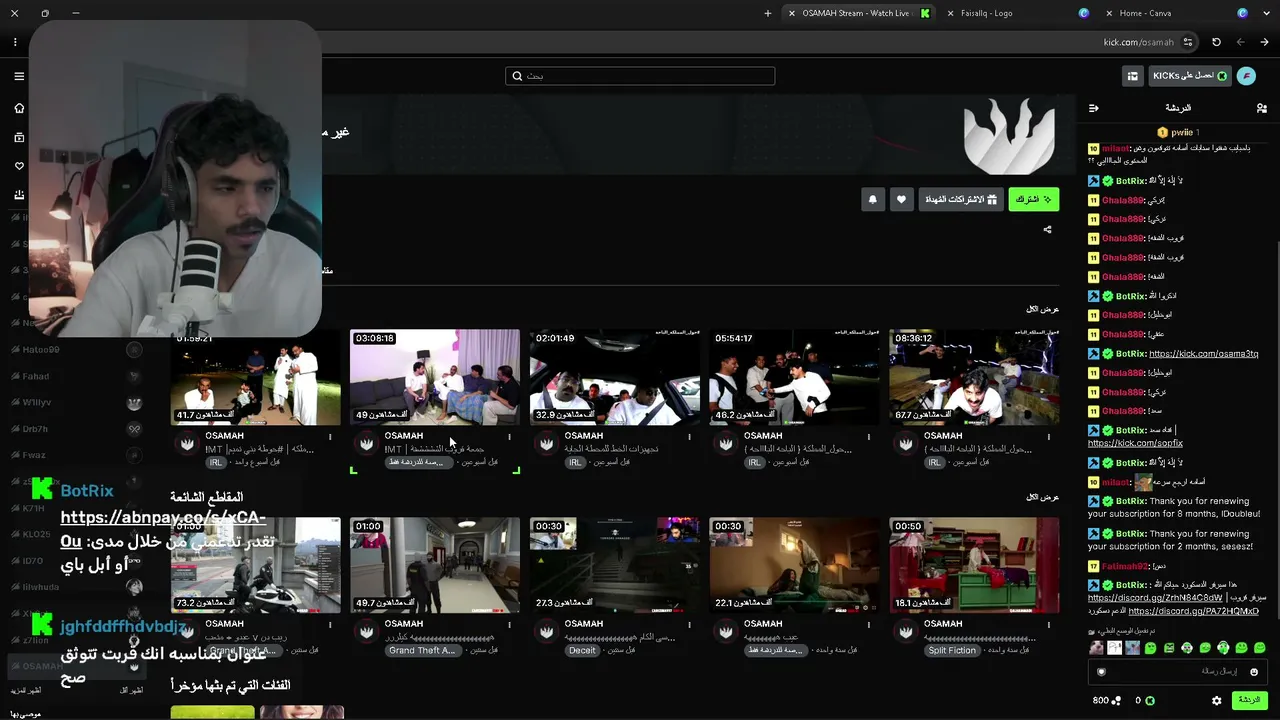1280x720 pixels.
Task: Insert the white dog emote from quick emotes
Action: pyautogui.click(x=1097, y=648)
